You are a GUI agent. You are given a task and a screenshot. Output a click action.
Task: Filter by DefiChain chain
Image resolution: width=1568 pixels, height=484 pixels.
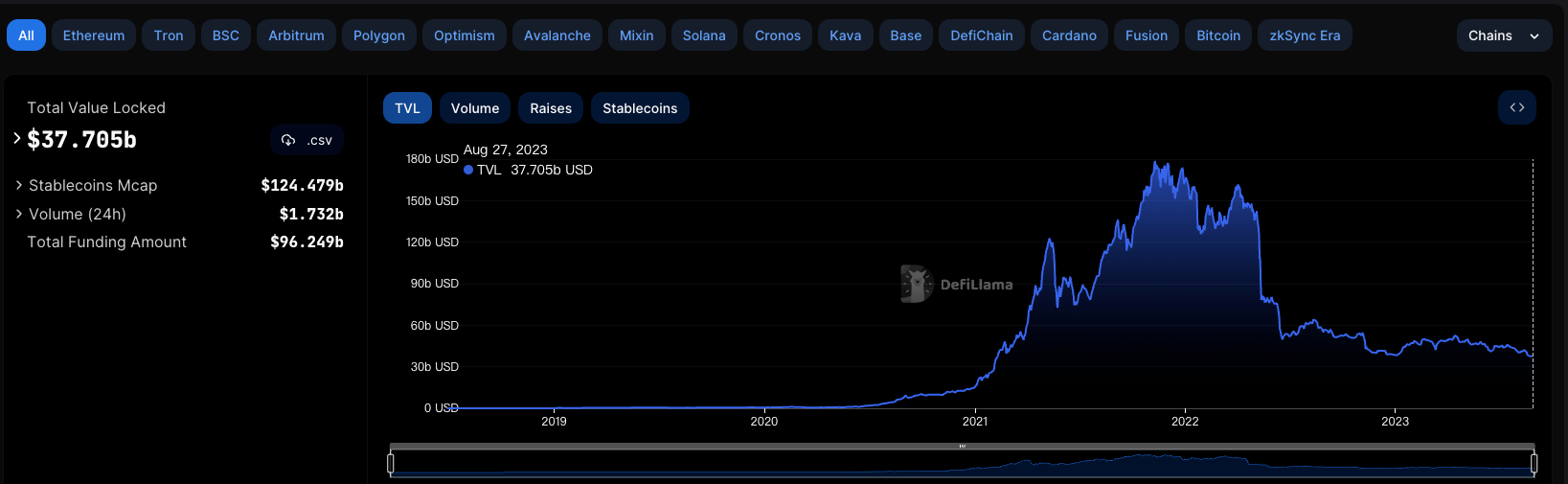tap(982, 35)
